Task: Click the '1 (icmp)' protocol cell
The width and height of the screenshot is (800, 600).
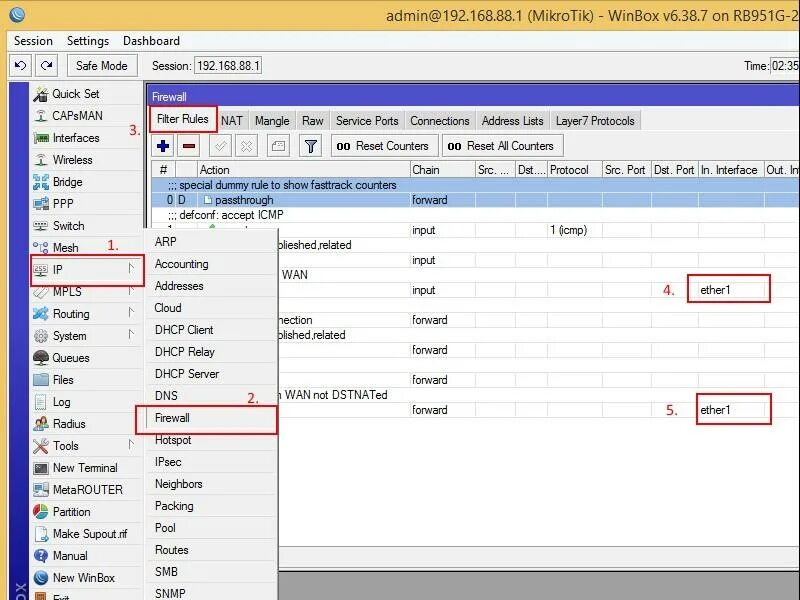Action: (574, 230)
